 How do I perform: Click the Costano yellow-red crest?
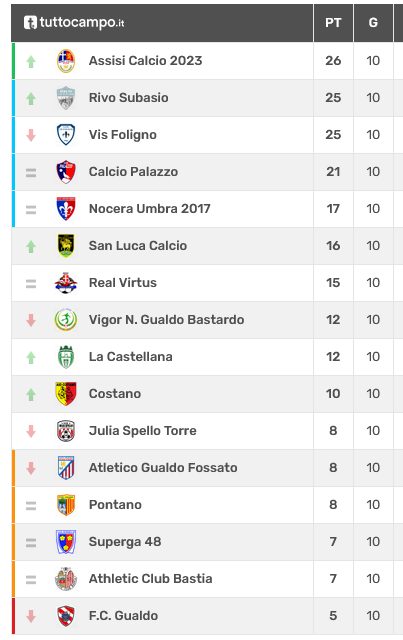pyautogui.click(x=66, y=393)
